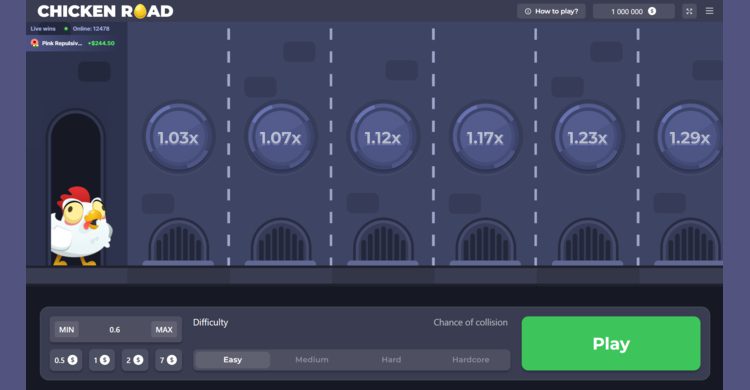The image size is (750, 390).
Task: Select the 1.17x multiplier manhole
Action: point(485,137)
